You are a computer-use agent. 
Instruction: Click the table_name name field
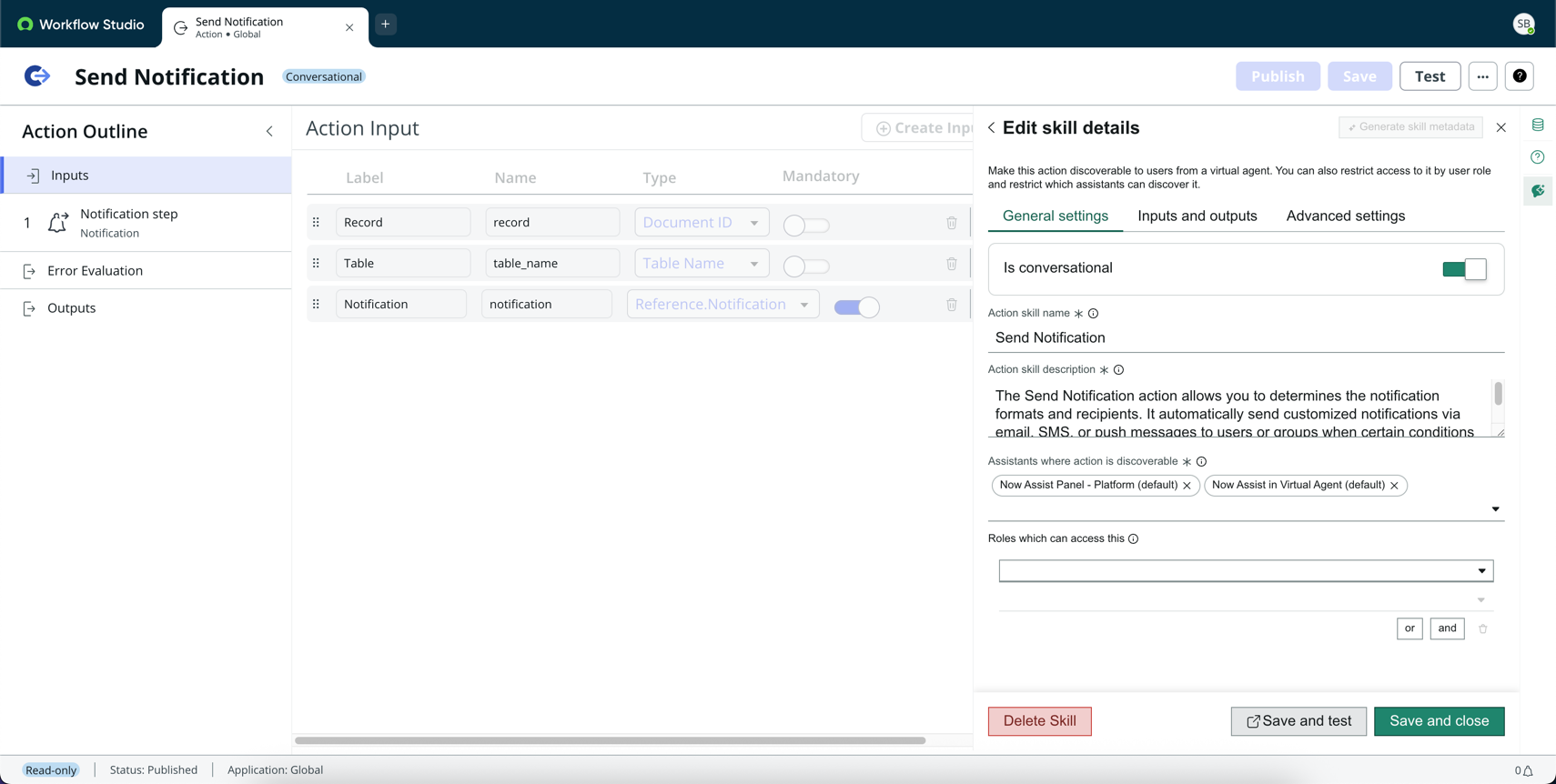[x=552, y=263]
